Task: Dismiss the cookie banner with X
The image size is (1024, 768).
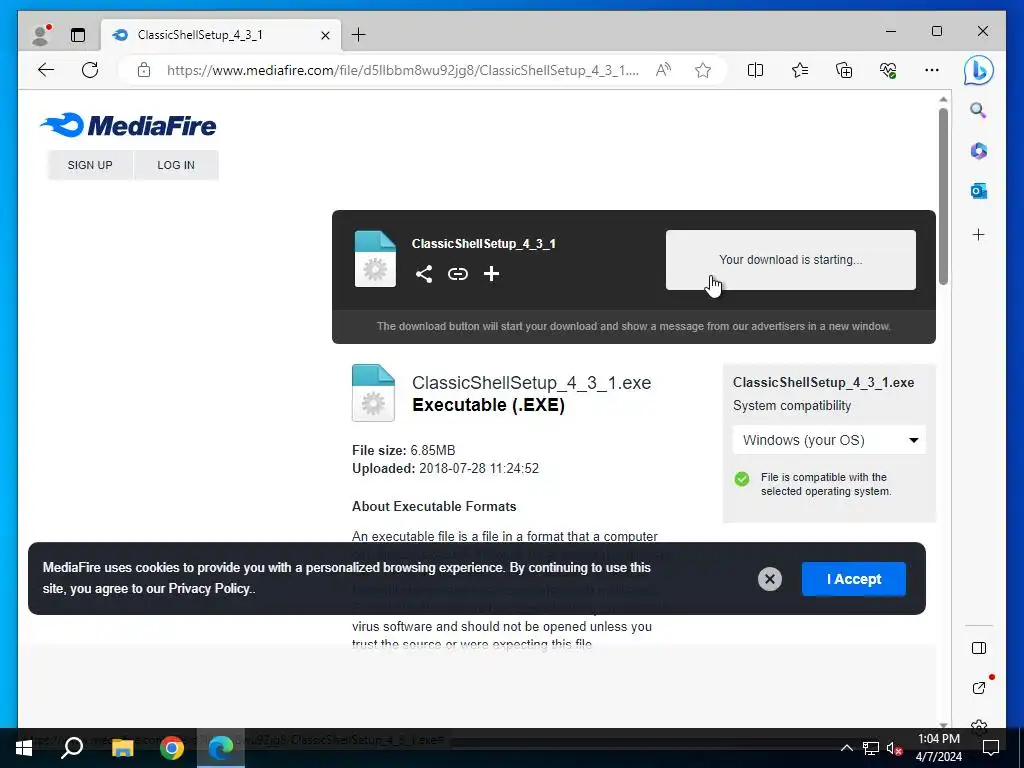Action: 769,579
